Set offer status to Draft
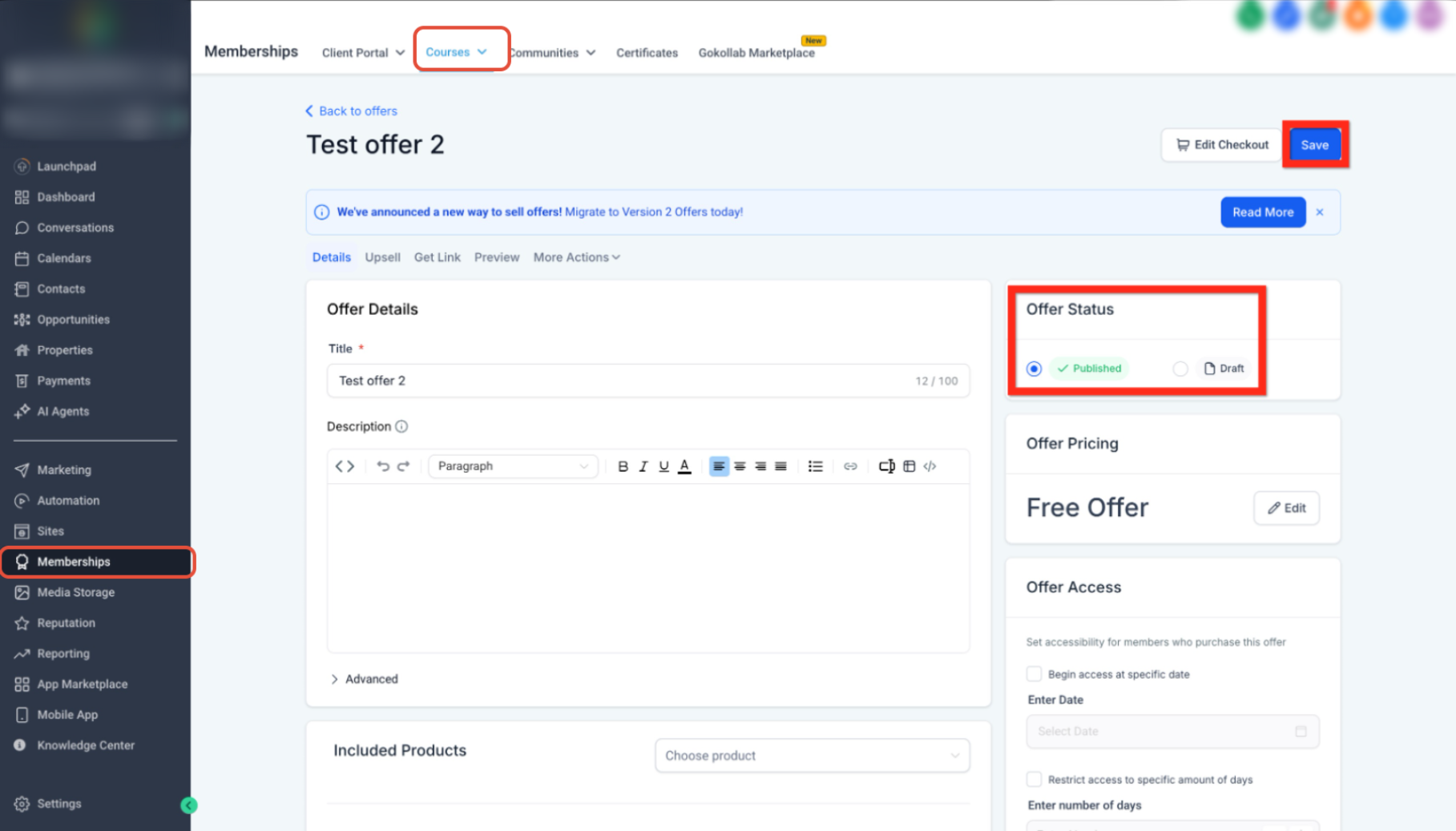Screen dimensions: 1456x831 point(1180,369)
